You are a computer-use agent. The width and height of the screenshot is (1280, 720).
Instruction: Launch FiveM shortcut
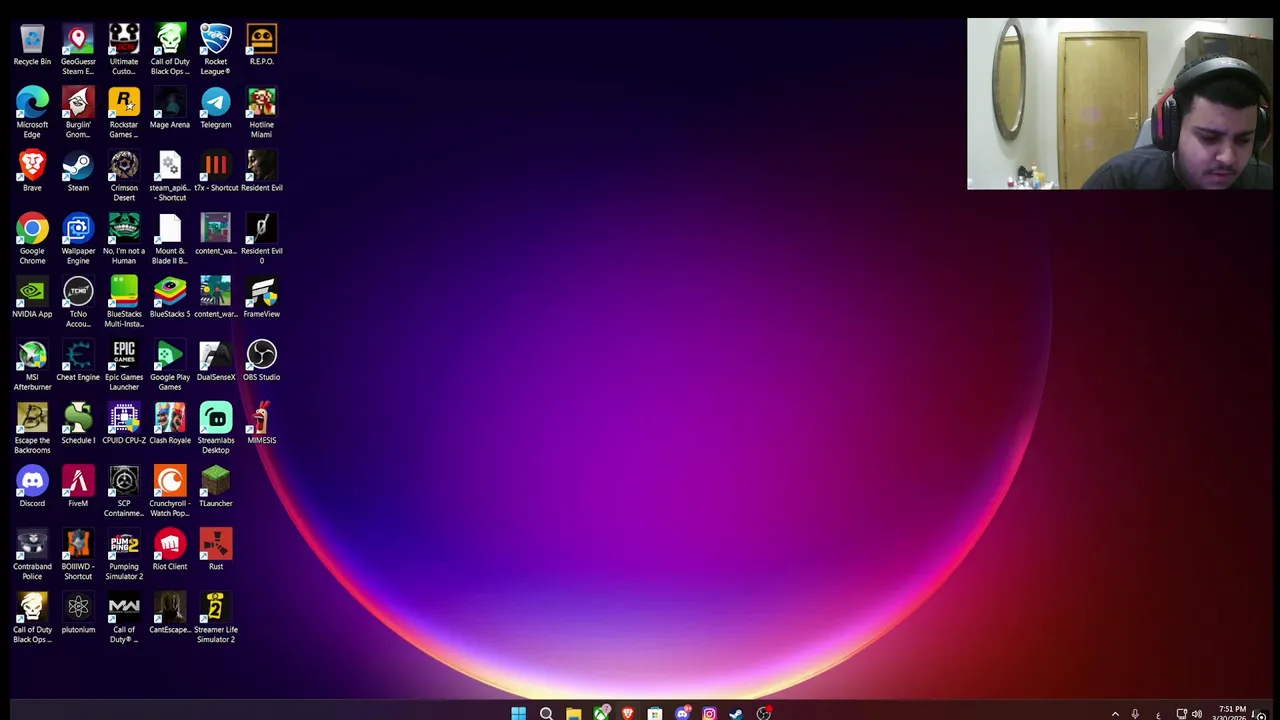tap(78, 487)
